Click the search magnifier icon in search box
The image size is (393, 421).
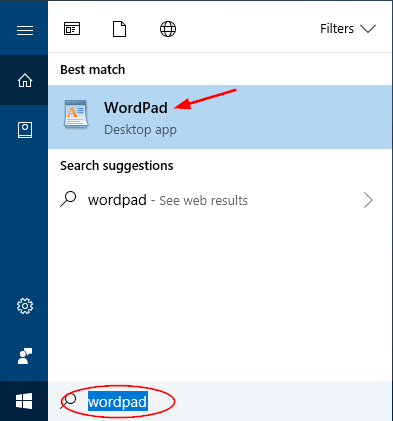point(68,401)
